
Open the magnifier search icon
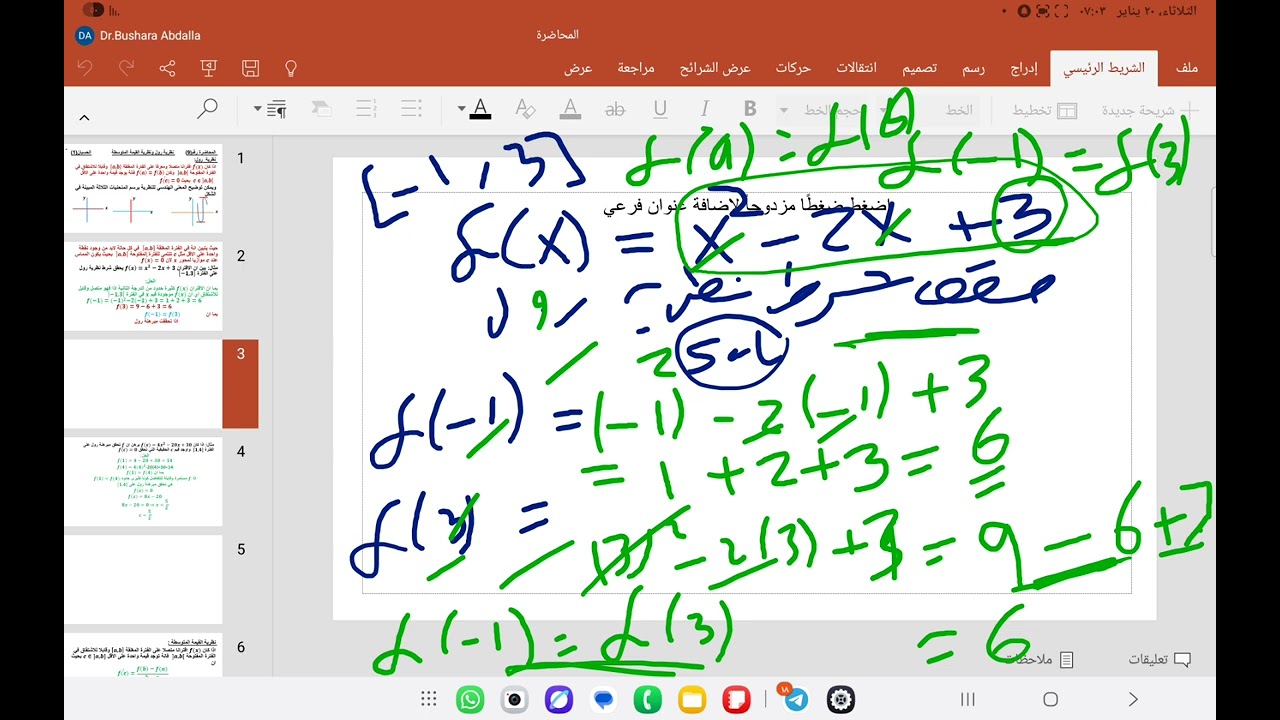(x=207, y=108)
